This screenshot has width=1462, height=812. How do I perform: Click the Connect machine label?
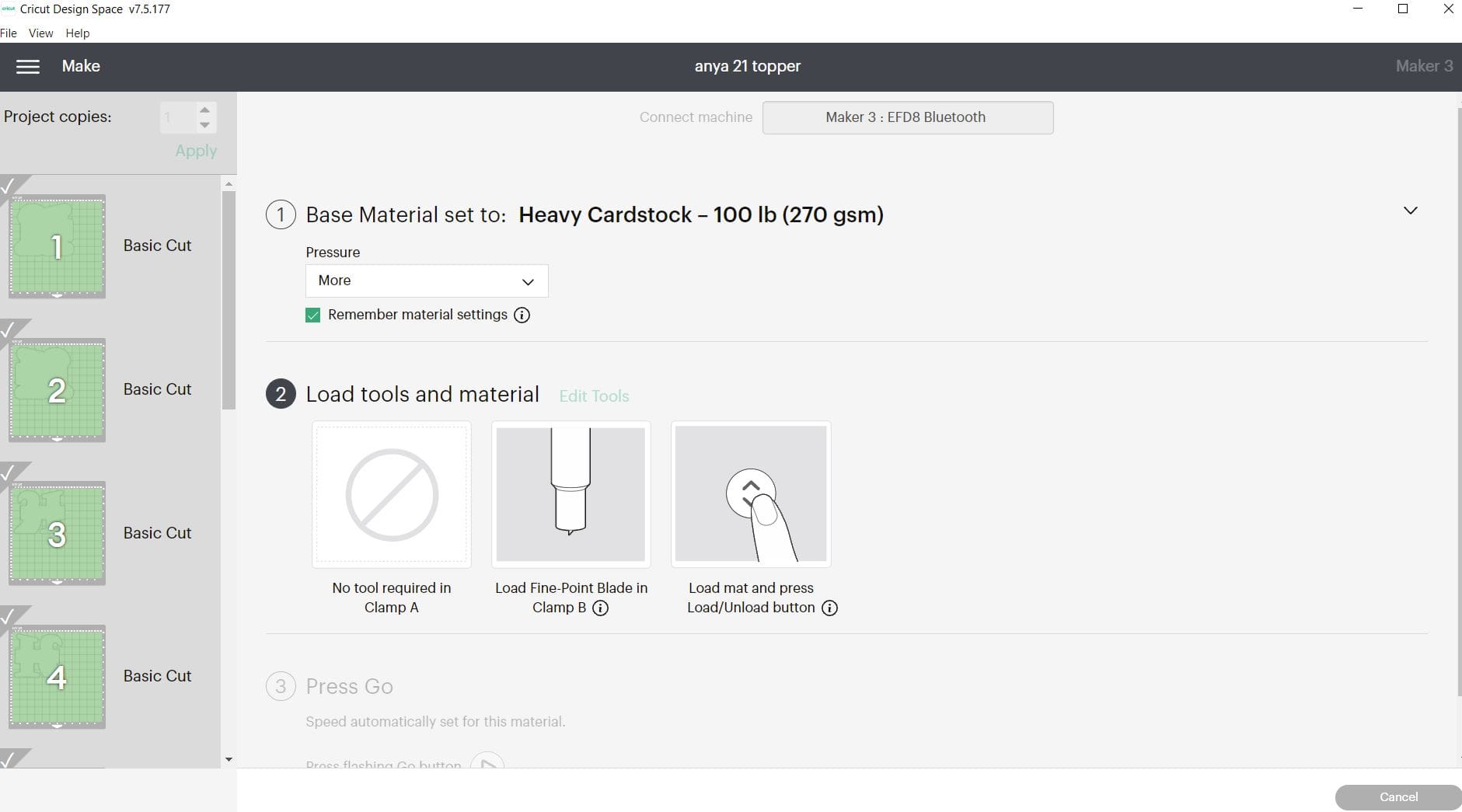click(x=696, y=117)
